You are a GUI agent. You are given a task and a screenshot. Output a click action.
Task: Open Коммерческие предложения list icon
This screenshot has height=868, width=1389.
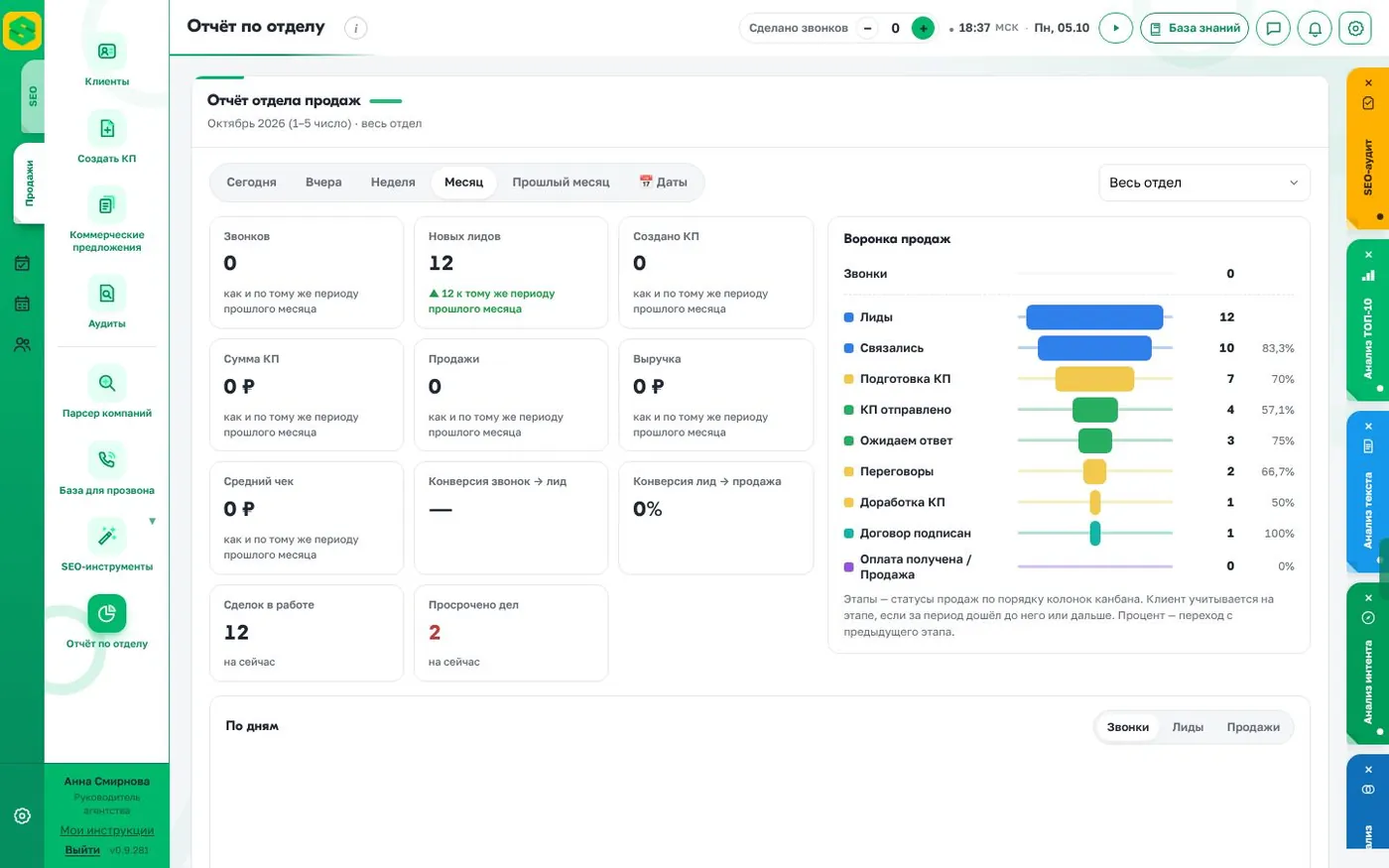107,205
